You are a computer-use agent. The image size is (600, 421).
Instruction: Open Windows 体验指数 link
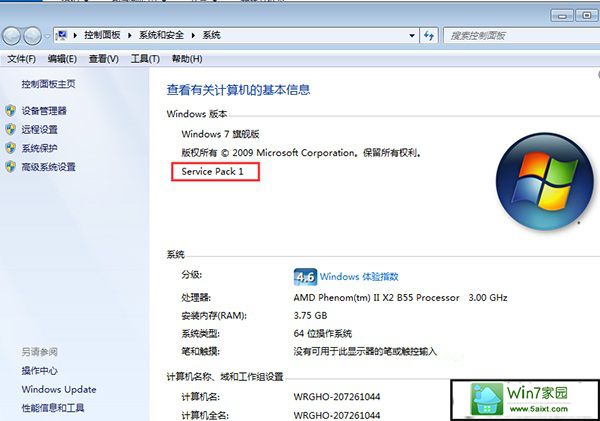(x=359, y=276)
